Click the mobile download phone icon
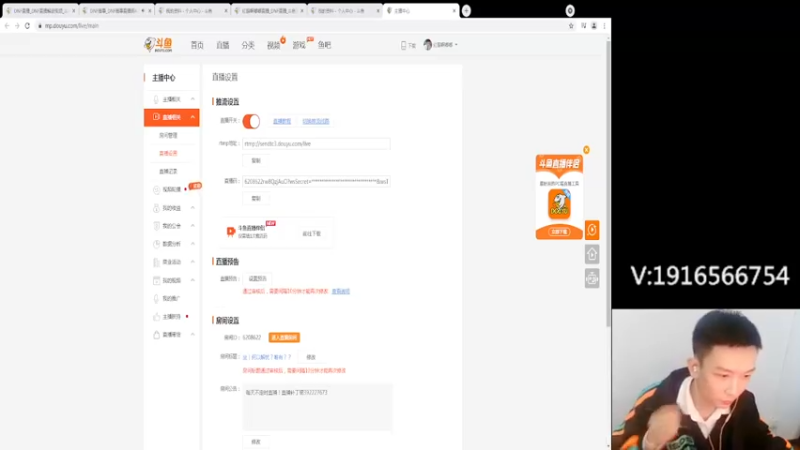Screen dimensions: 800x450 [404, 45]
